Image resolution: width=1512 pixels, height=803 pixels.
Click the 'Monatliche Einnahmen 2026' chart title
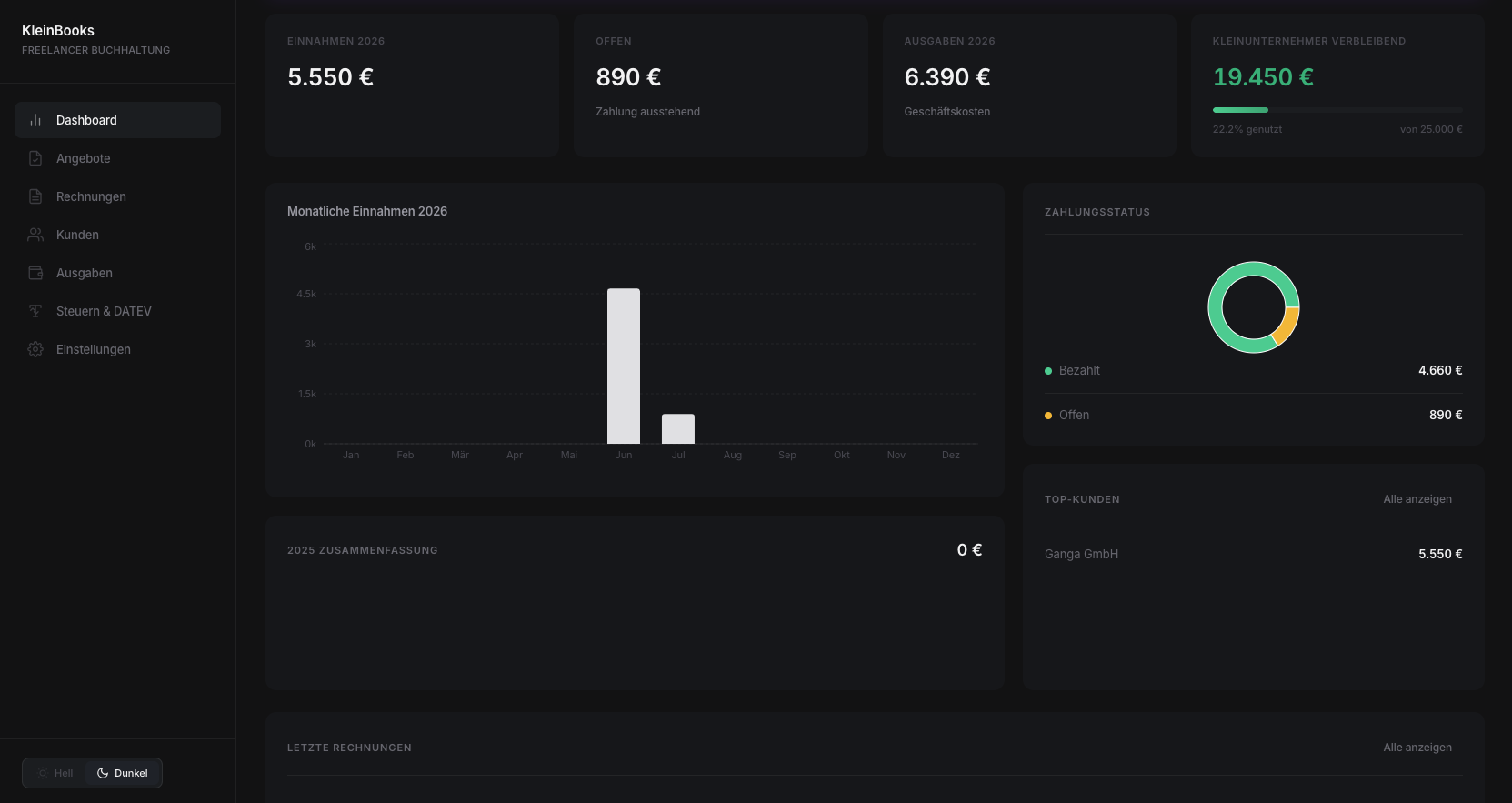pyautogui.click(x=367, y=211)
